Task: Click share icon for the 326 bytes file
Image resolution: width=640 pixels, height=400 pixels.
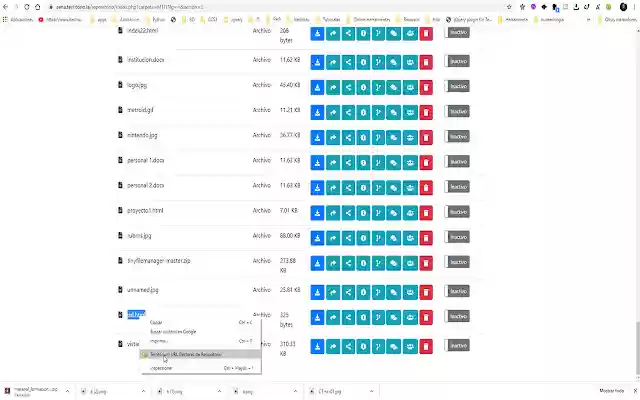Action: click(348, 318)
